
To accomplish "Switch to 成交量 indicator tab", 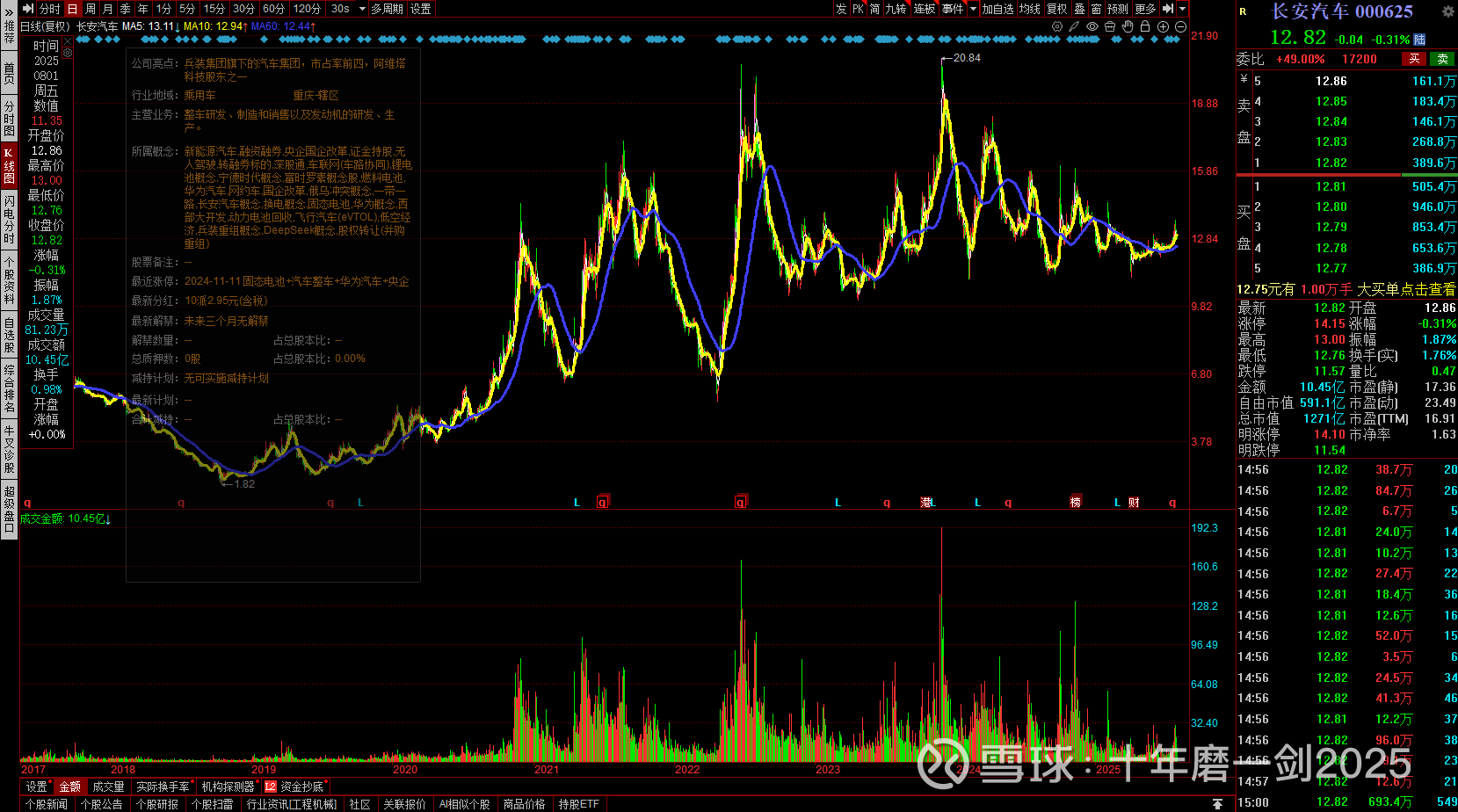I will click(x=108, y=787).
